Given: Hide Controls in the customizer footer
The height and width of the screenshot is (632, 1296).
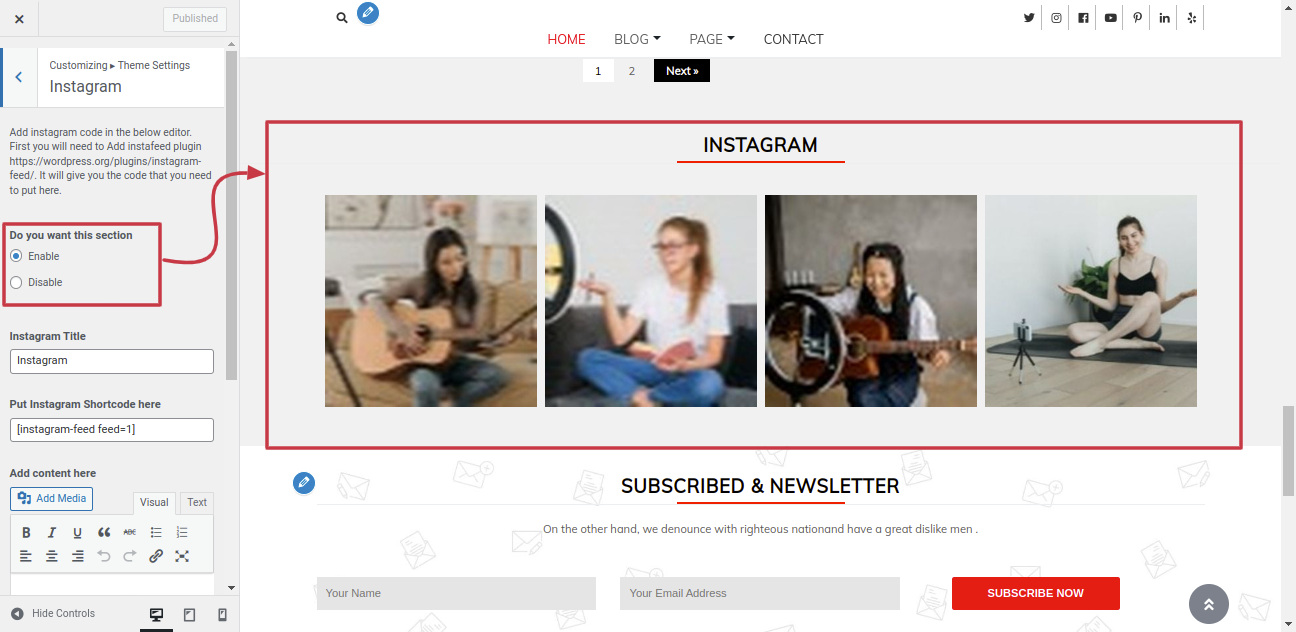Looking at the screenshot, I should click(x=53, y=613).
